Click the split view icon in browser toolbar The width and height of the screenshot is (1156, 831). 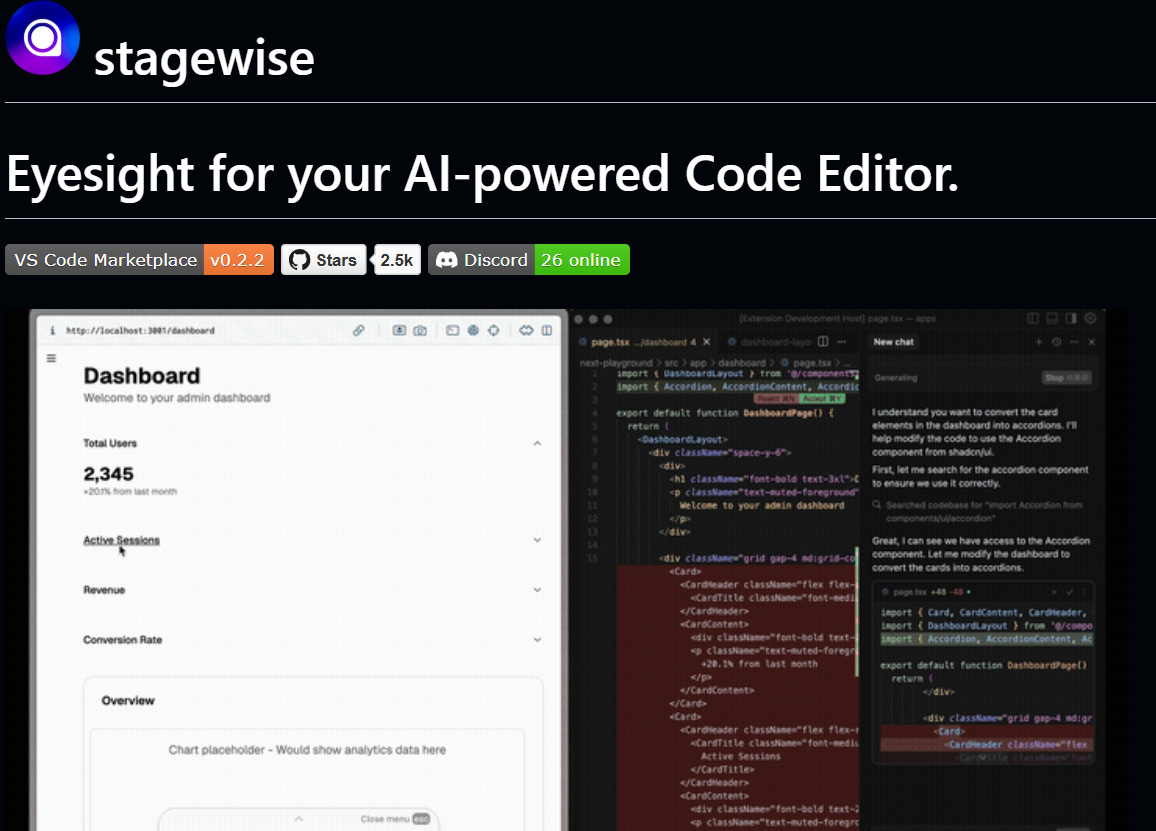[x=547, y=330]
